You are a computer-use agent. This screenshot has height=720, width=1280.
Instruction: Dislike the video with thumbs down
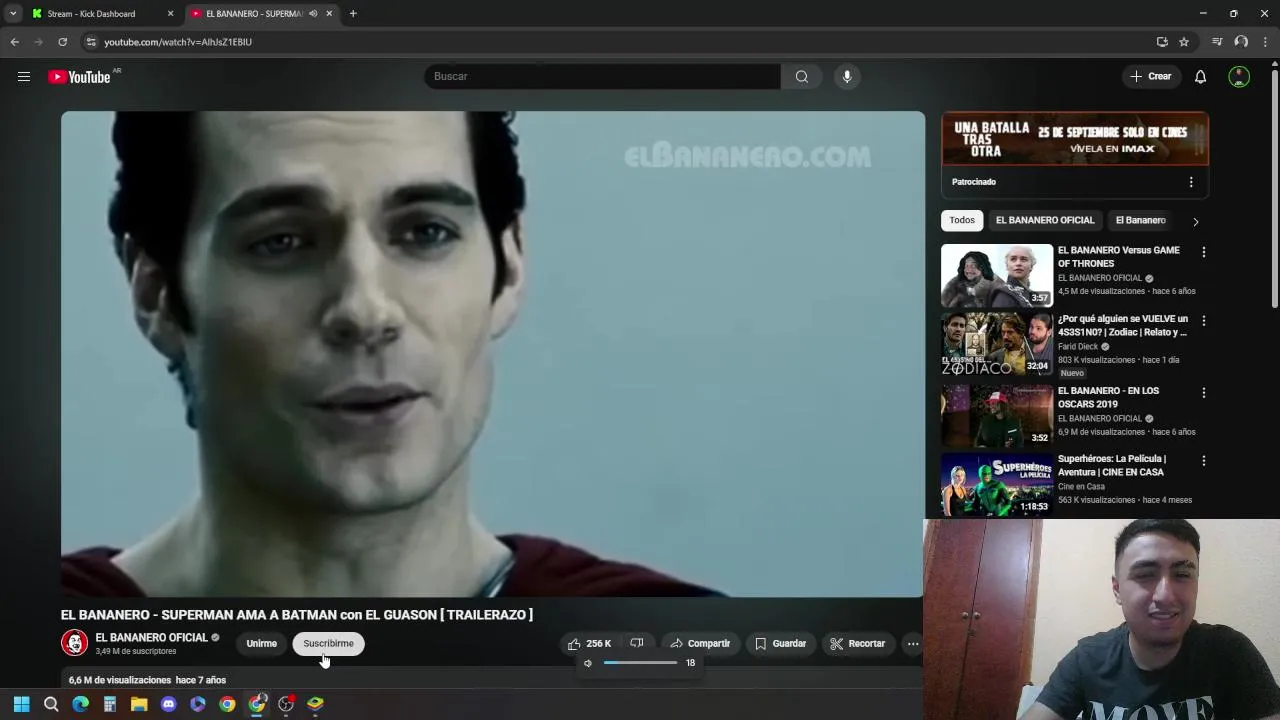click(637, 643)
